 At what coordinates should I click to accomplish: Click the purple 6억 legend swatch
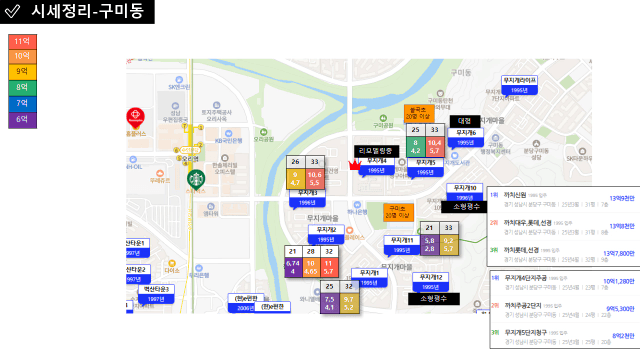tap(22, 120)
